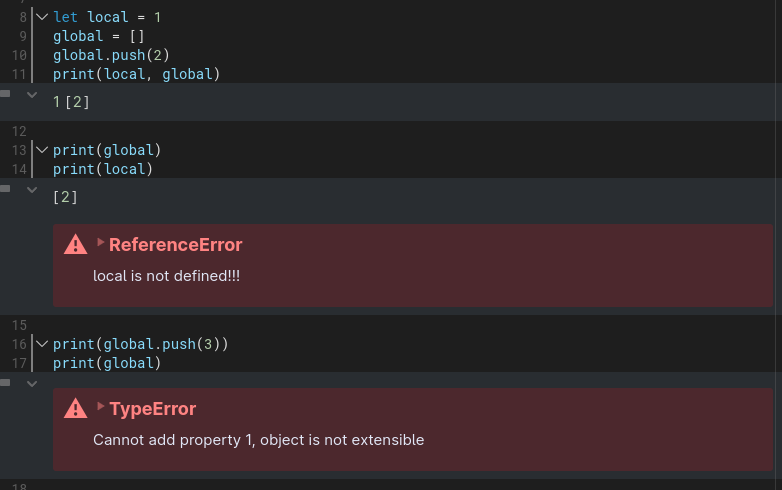Collapse the code block at print(global.push(3))
This screenshot has height=490, width=782.
[42, 343]
